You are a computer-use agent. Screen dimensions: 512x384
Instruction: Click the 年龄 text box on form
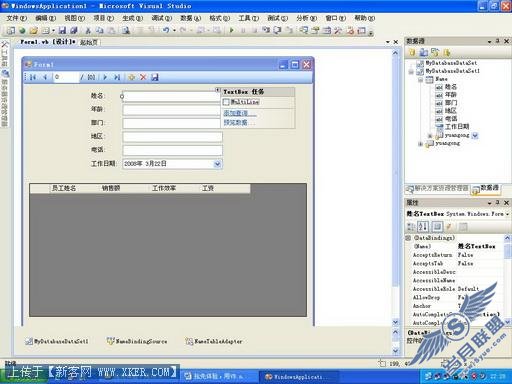(x=171, y=110)
